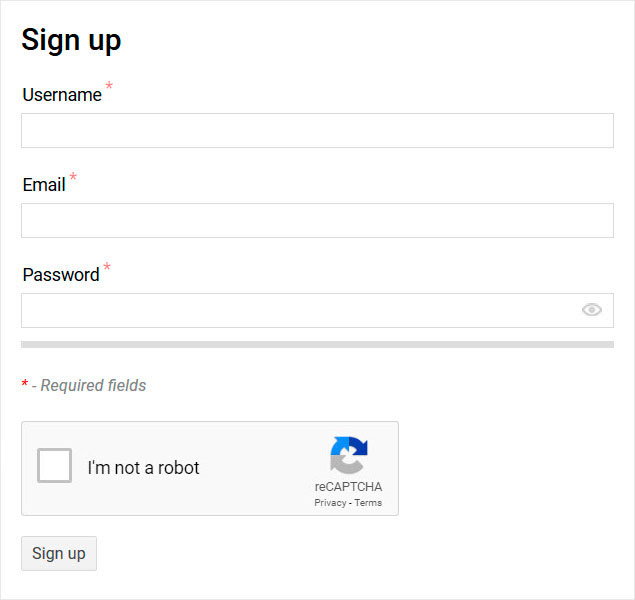
Task: Click the "I'm not a robot" text
Action: pos(143,468)
